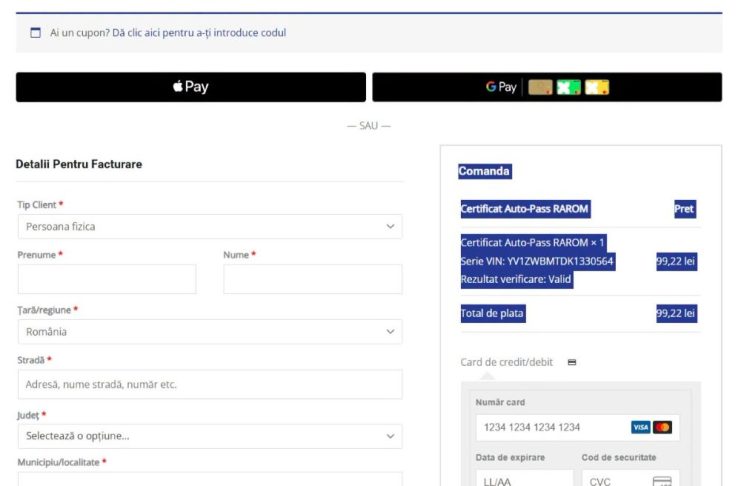Click the gold card icon in Google Pay

(540, 87)
